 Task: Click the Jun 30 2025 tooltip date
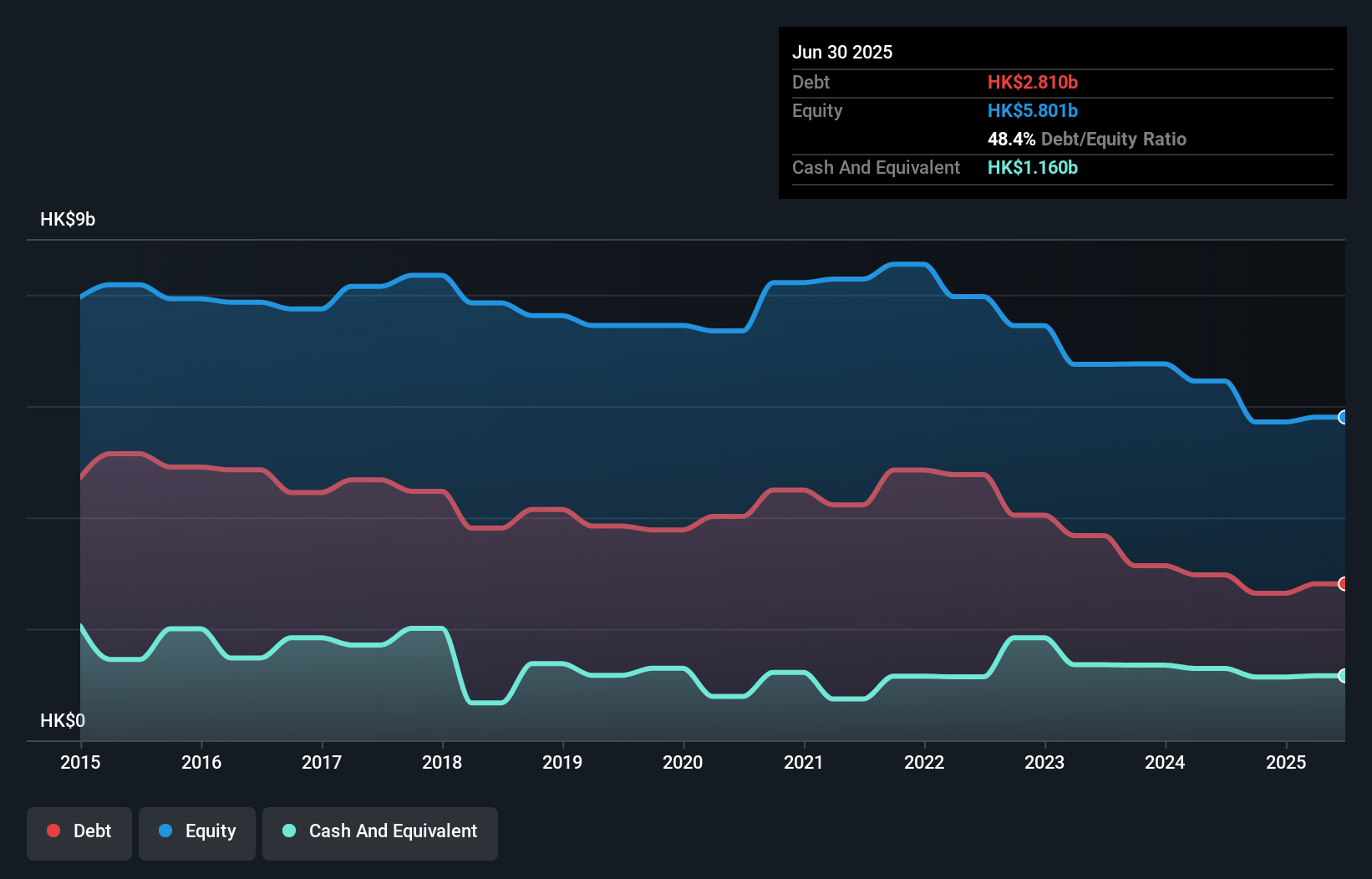click(x=842, y=53)
